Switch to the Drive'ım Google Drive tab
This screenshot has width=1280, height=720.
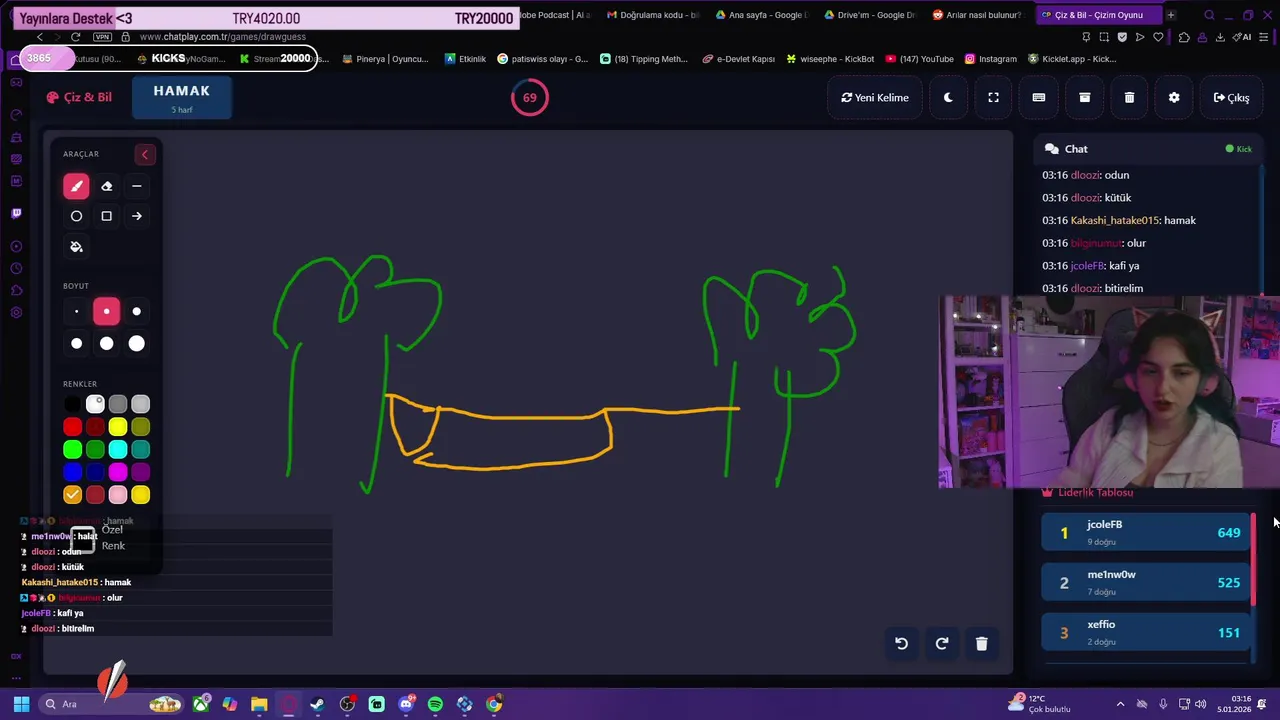(868, 15)
